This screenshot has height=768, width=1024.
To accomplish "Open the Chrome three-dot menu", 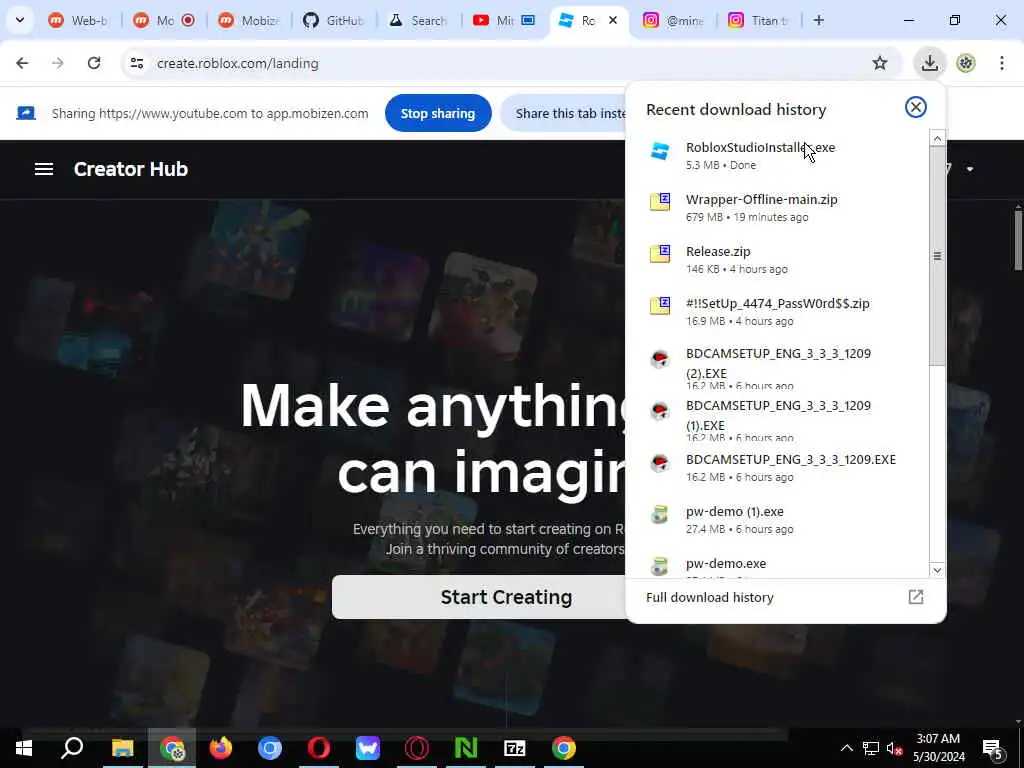I will click(1001, 63).
